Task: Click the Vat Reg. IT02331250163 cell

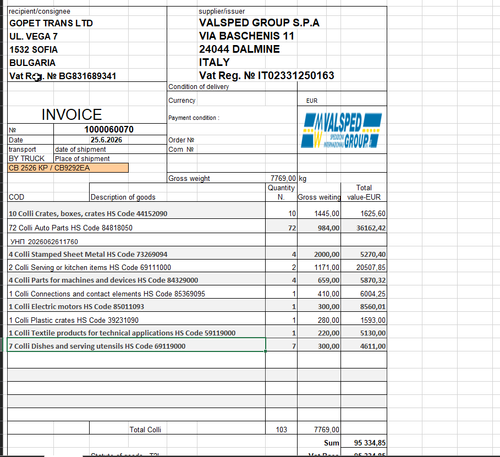Action: pos(266,75)
